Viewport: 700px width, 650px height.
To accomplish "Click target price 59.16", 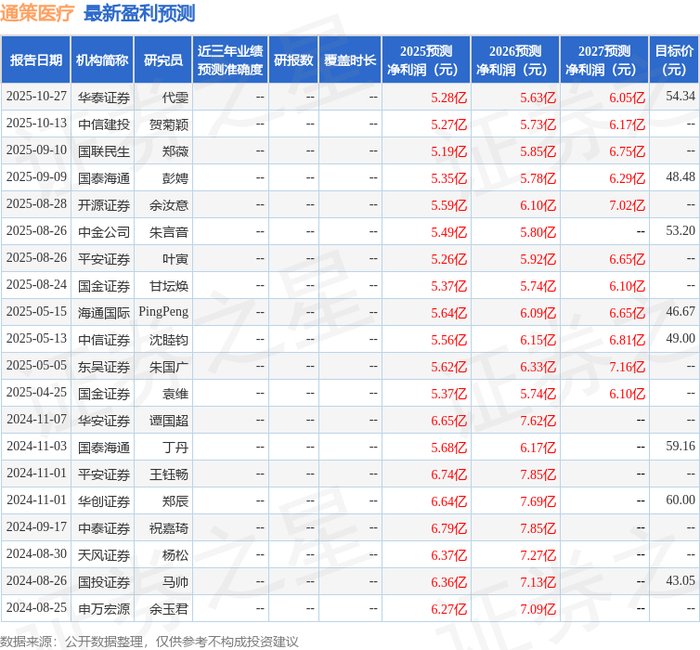I will click(680, 446).
